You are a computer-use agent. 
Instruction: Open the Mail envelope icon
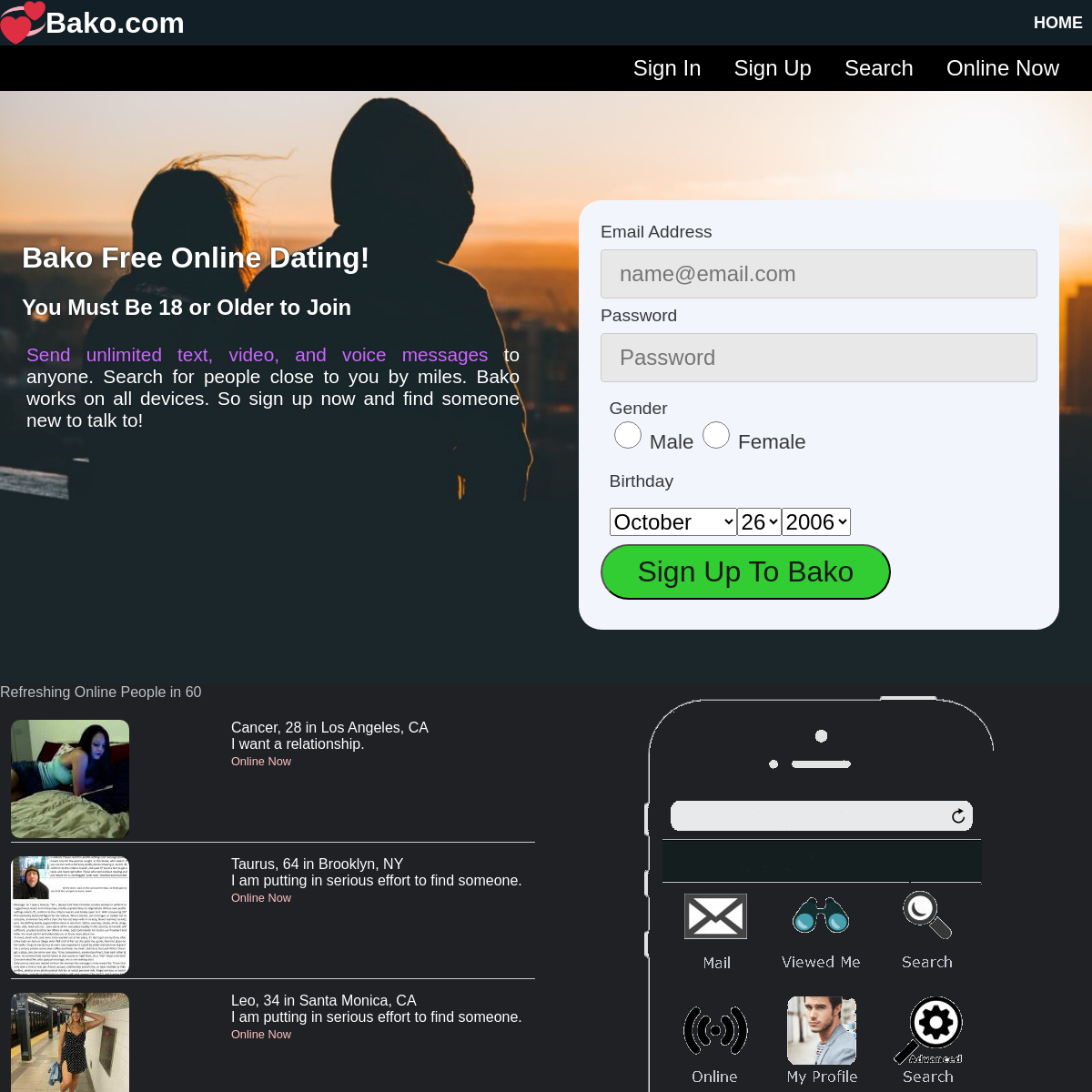[715, 916]
